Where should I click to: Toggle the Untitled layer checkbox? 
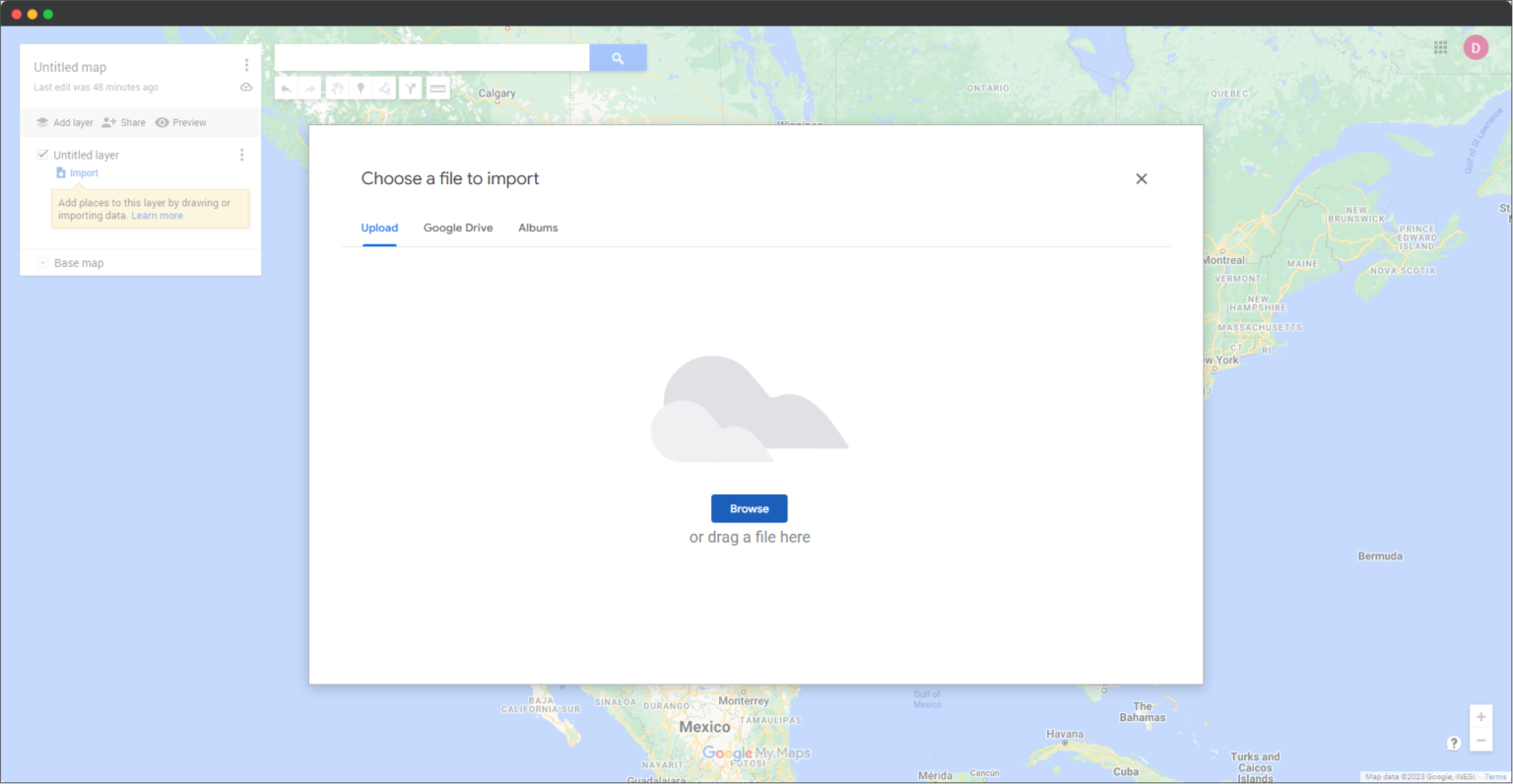pyautogui.click(x=42, y=155)
